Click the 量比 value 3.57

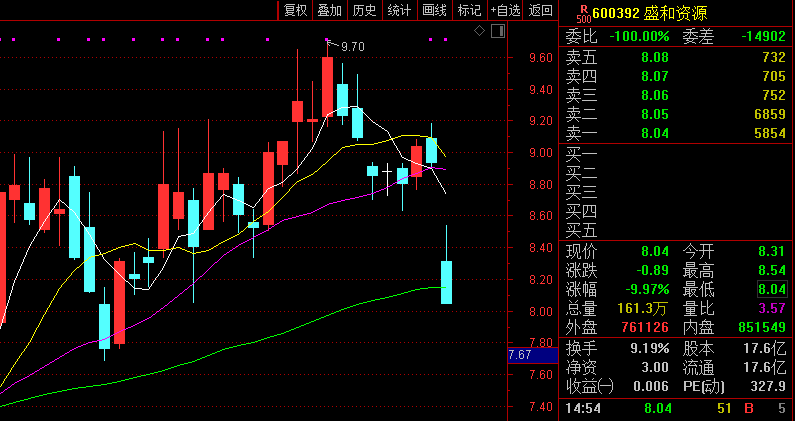[x=772, y=308]
